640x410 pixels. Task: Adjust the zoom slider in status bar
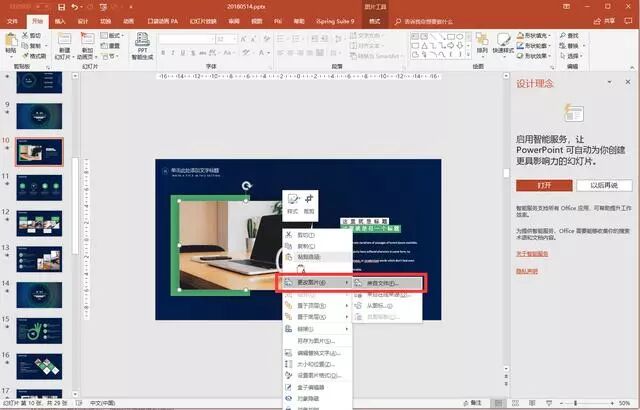pos(576,403)
